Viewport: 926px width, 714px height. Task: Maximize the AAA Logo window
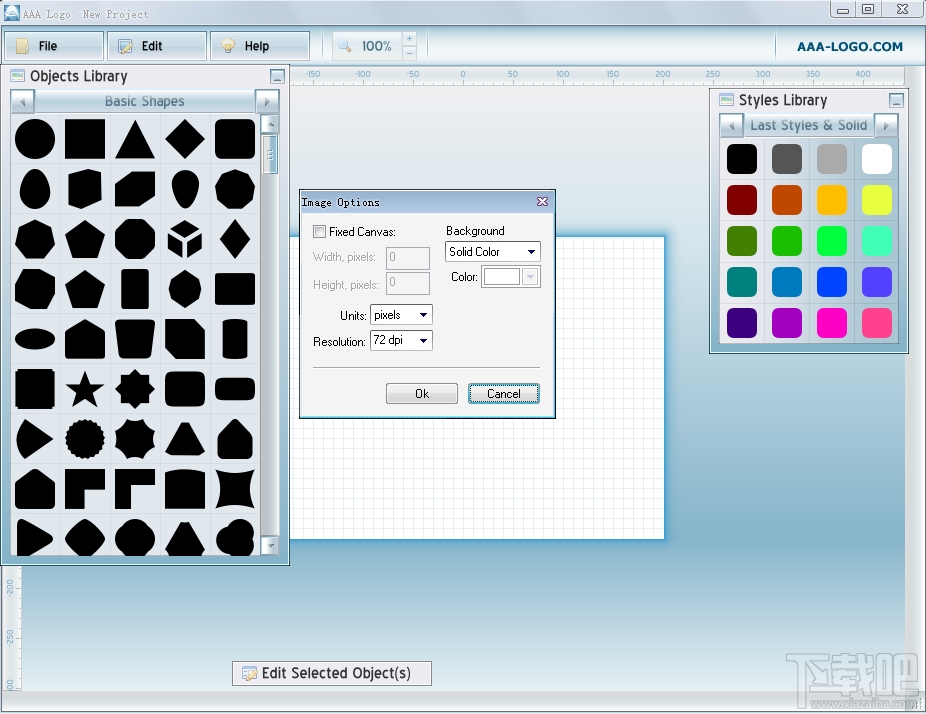868,9
